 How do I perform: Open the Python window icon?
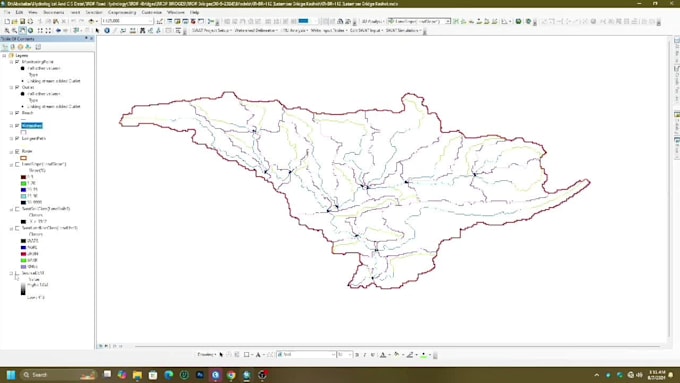pyautogui.click(x=201, y=21)
